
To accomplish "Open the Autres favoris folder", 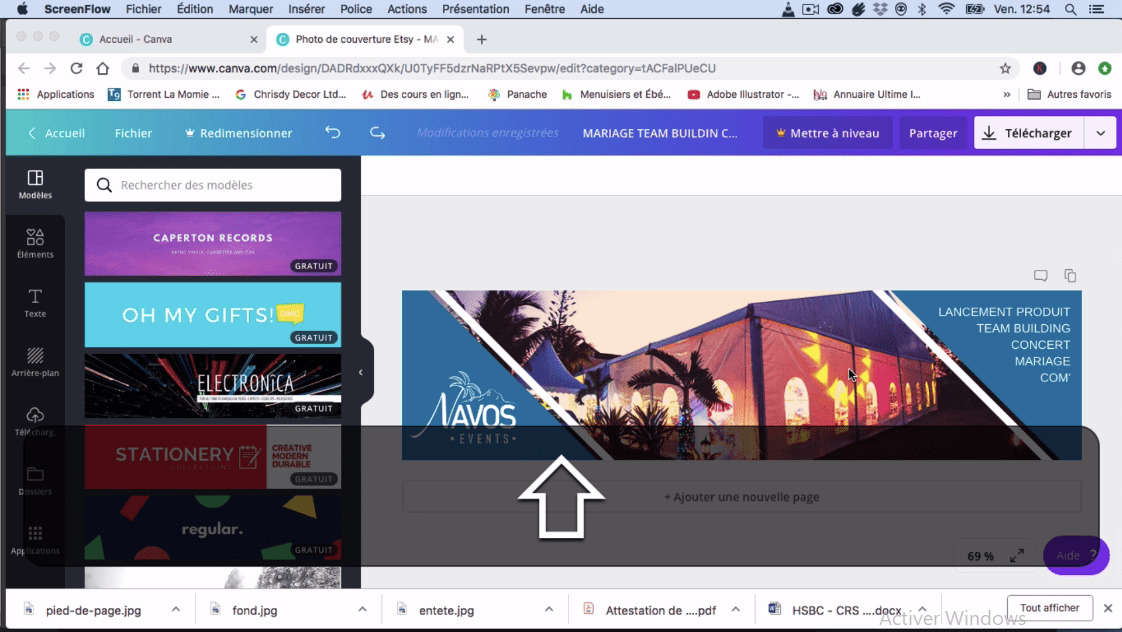I will (1069, 94).
